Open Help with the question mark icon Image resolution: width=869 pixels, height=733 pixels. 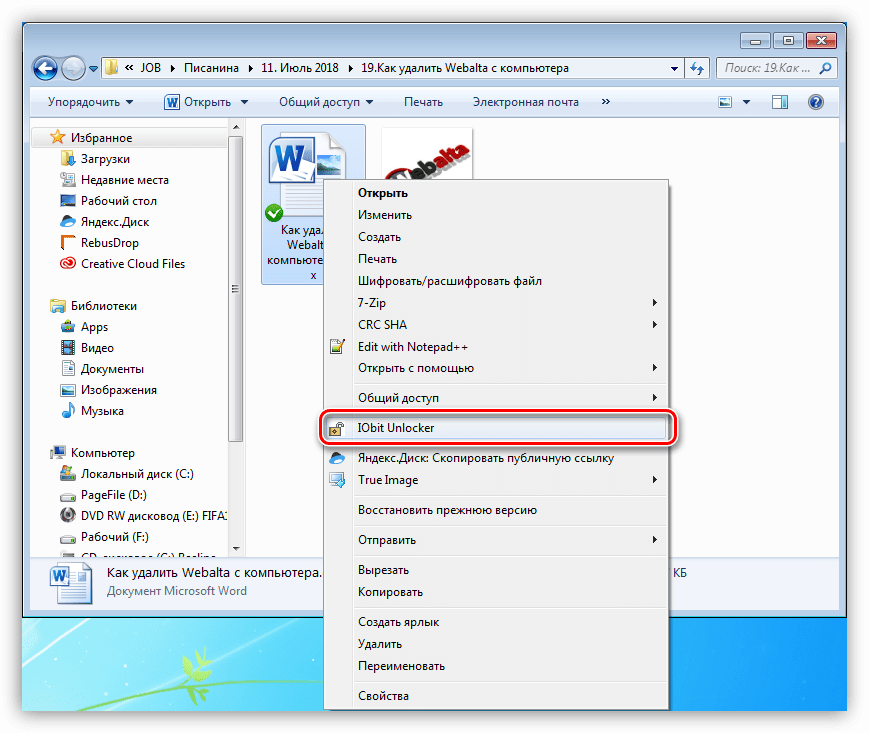(x=816, y=102)
